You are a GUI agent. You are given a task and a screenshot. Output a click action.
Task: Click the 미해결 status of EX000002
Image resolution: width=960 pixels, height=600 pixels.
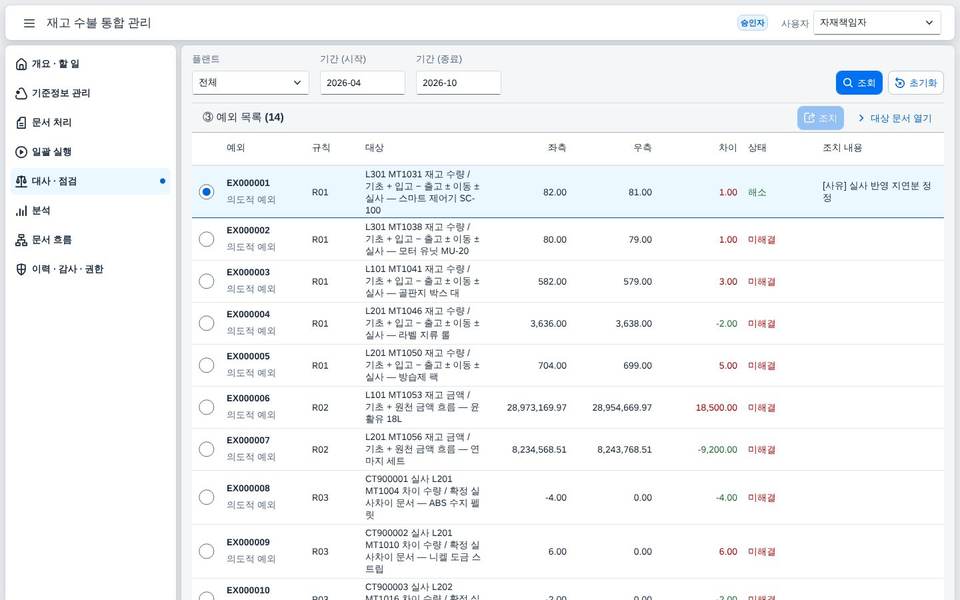762,239
